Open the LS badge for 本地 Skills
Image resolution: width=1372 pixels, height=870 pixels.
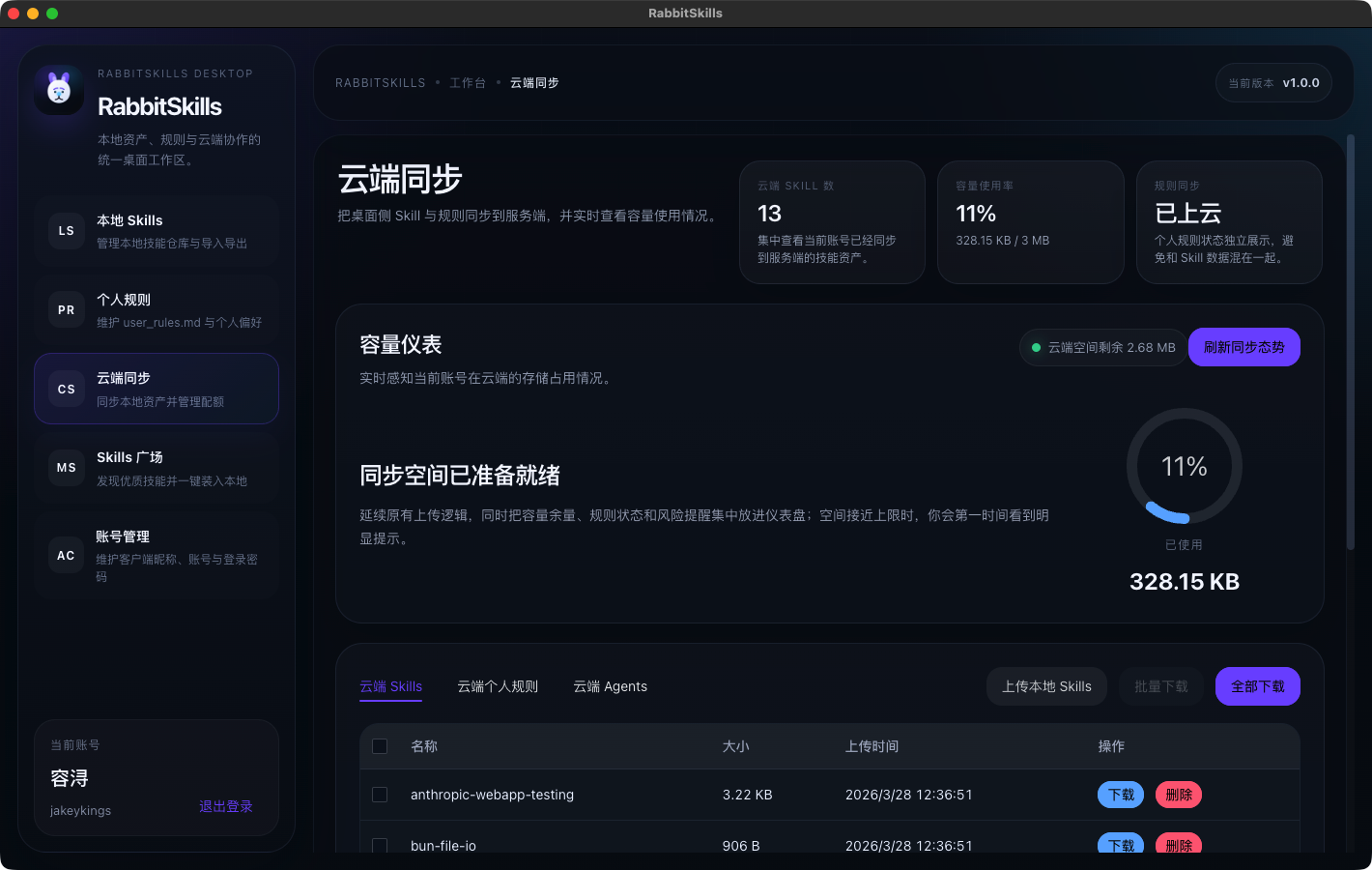(66, 231)
